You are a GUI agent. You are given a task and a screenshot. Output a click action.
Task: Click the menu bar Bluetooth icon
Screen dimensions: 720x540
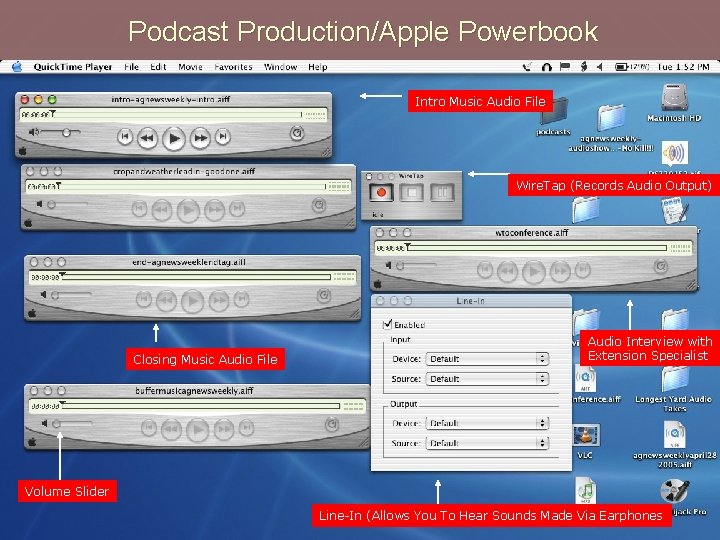(584, 67)
